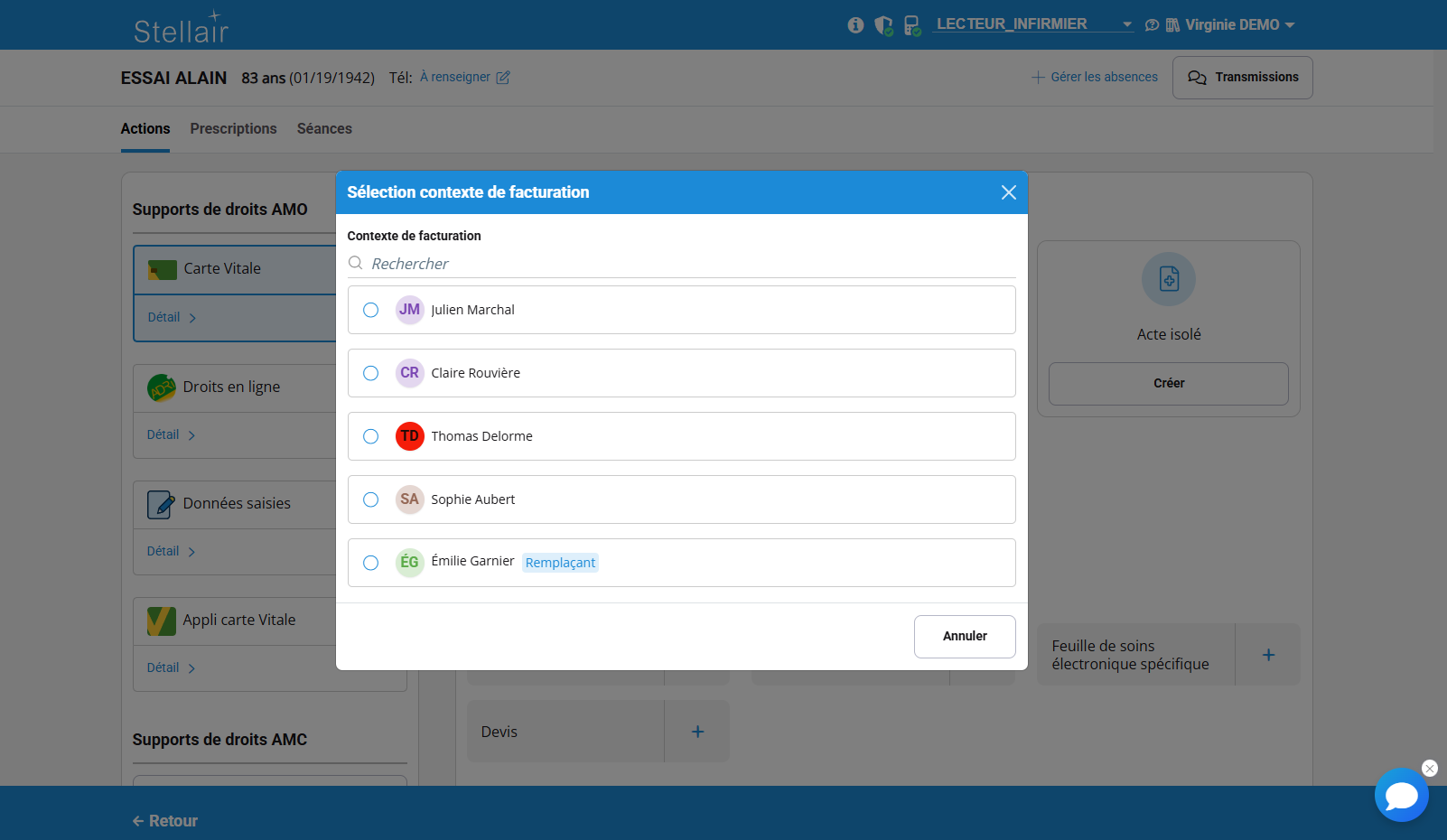The image size is (1447, 840).
Task: Click Gérer les absences link
Action: point(1095,78)
